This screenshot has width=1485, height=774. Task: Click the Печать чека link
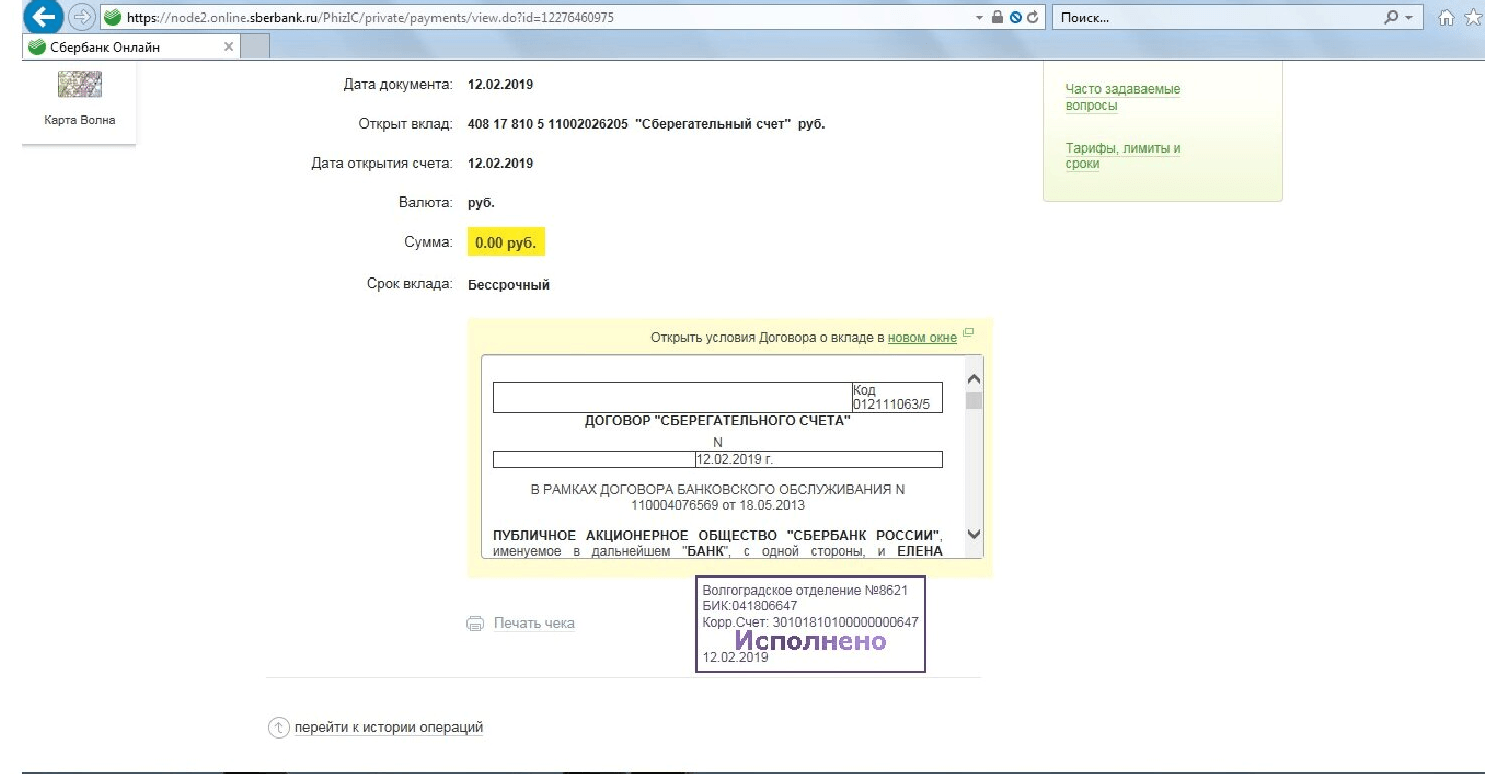pos(534,623)
